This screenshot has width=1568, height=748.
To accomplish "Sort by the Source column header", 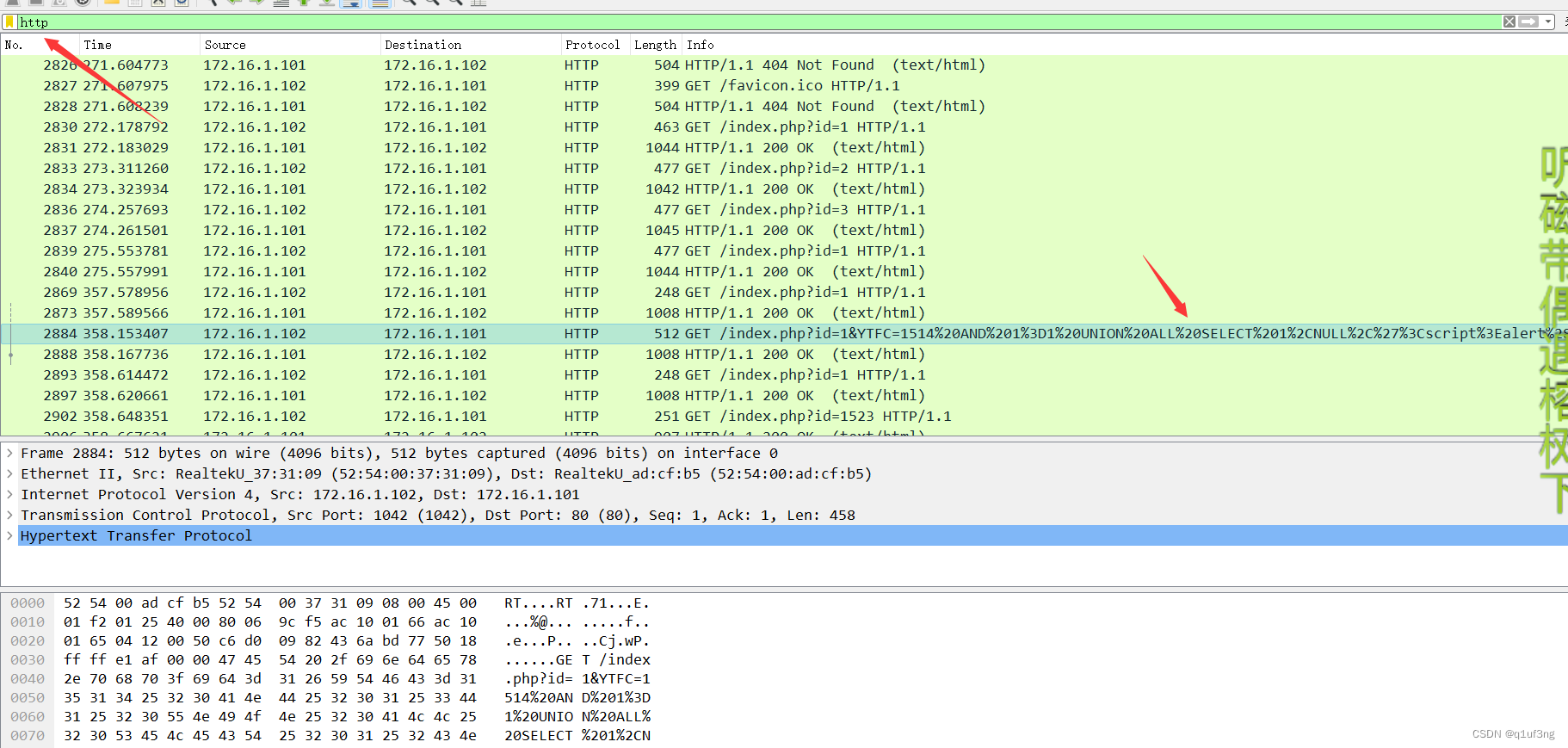I will tap(290, 45).
